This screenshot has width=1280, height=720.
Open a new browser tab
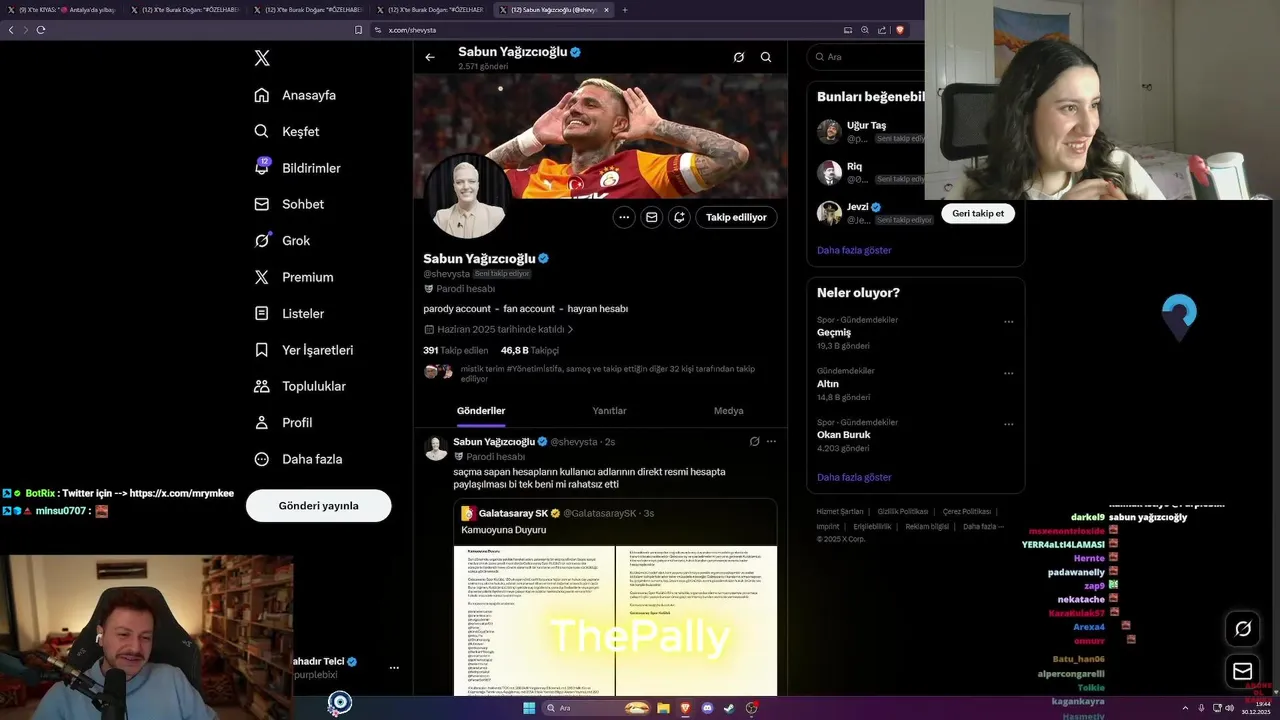(625, 10)
